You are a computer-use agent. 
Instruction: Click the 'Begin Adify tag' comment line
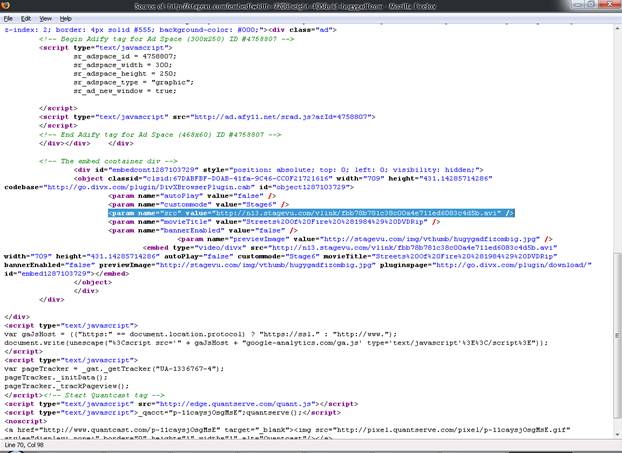167,39
